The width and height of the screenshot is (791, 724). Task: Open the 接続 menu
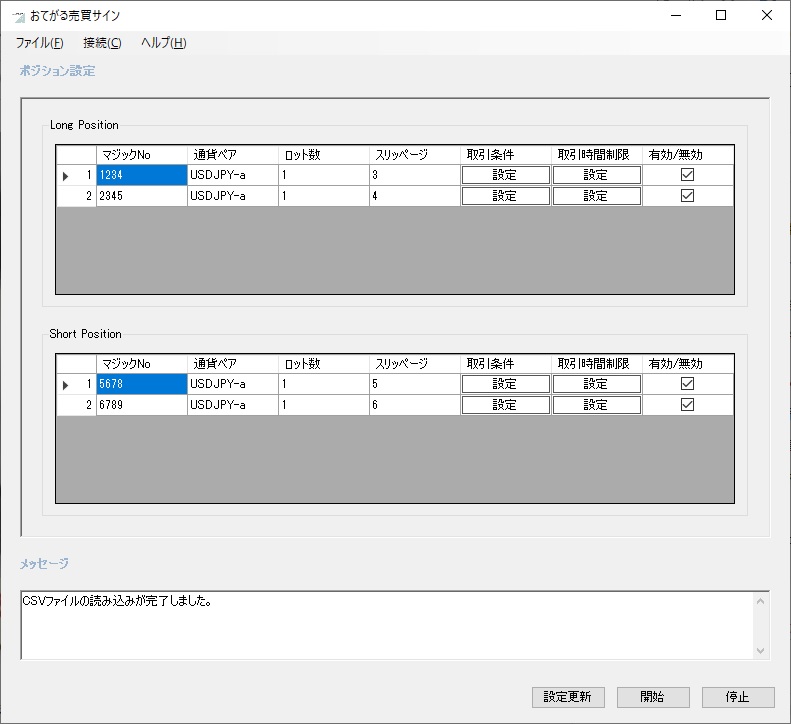pyautogui.click(x=102, y=43)
